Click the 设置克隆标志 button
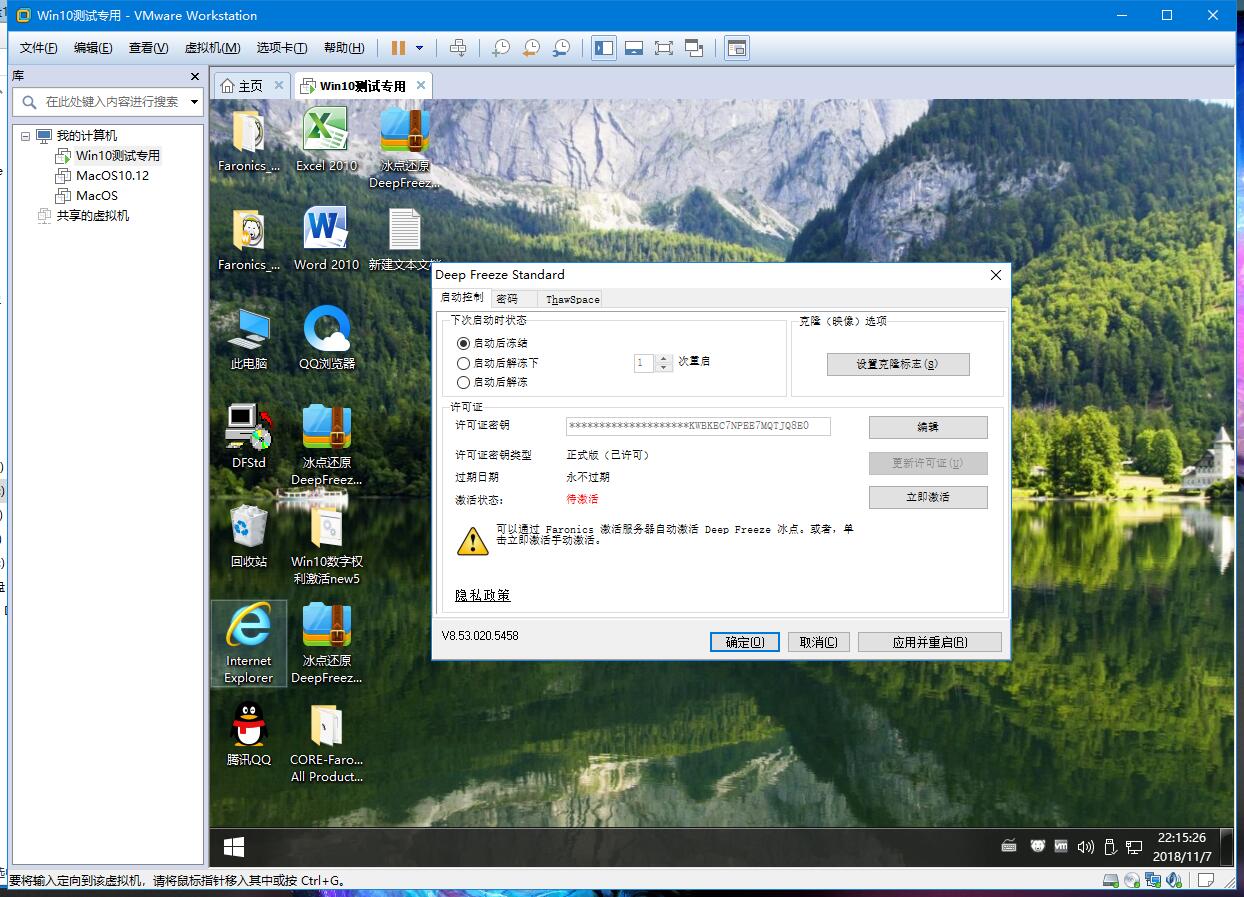This screenshot has width=1244, height=897. (898, 364)
